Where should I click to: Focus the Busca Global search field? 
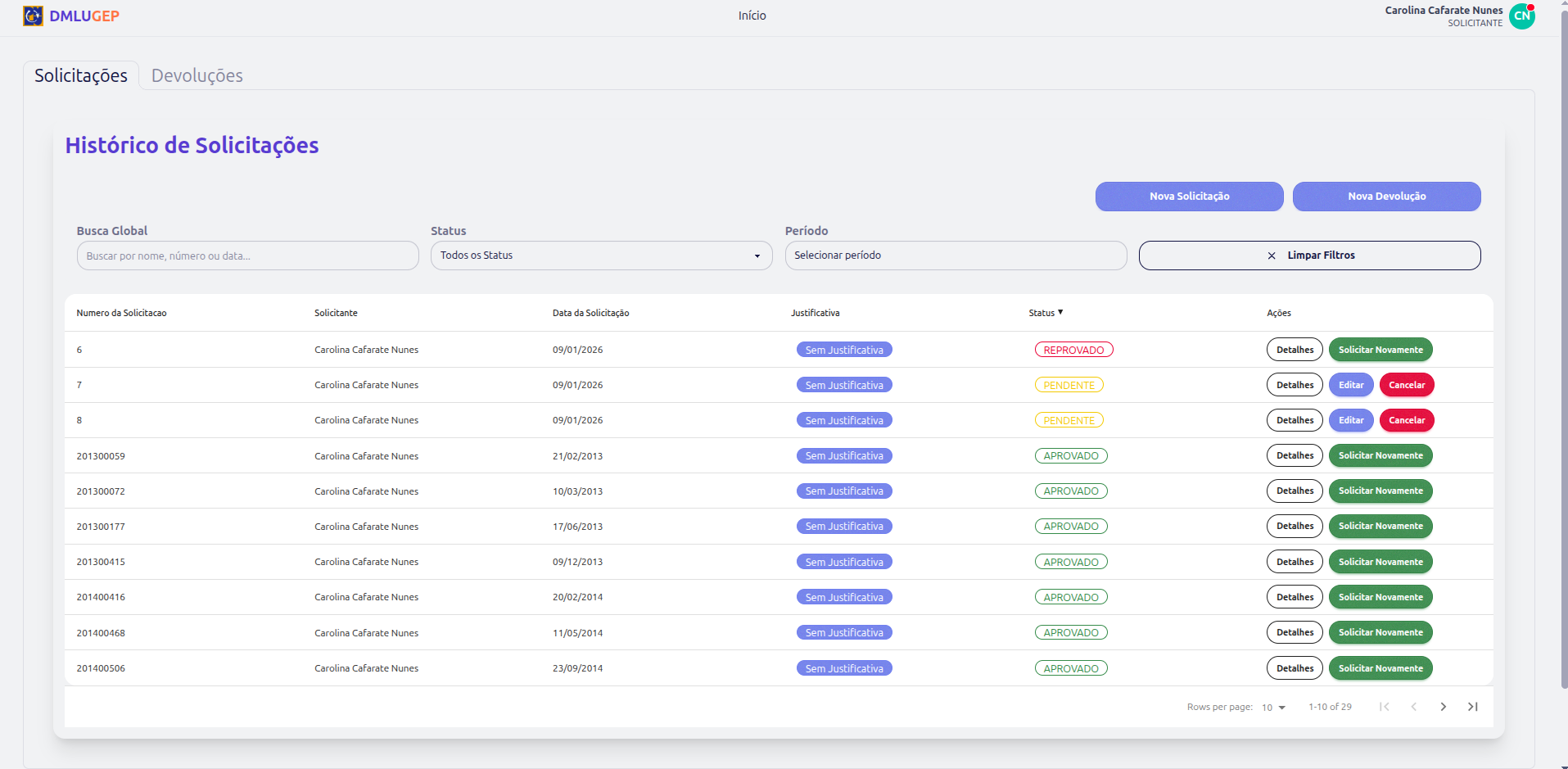tap(247, 256)
